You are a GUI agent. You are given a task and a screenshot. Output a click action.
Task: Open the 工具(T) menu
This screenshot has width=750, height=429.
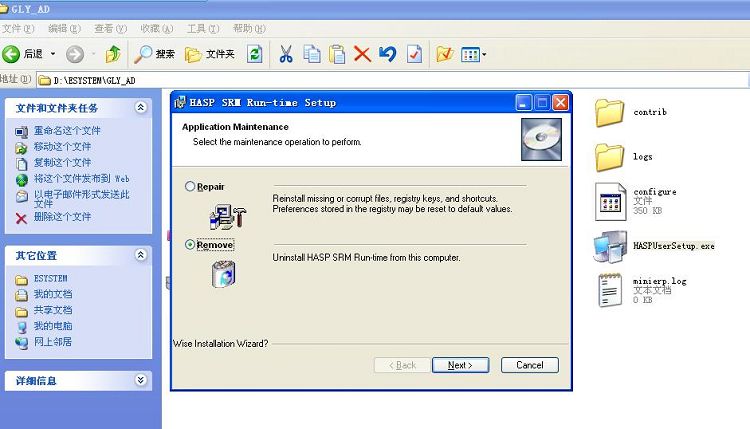click(203, 28)
